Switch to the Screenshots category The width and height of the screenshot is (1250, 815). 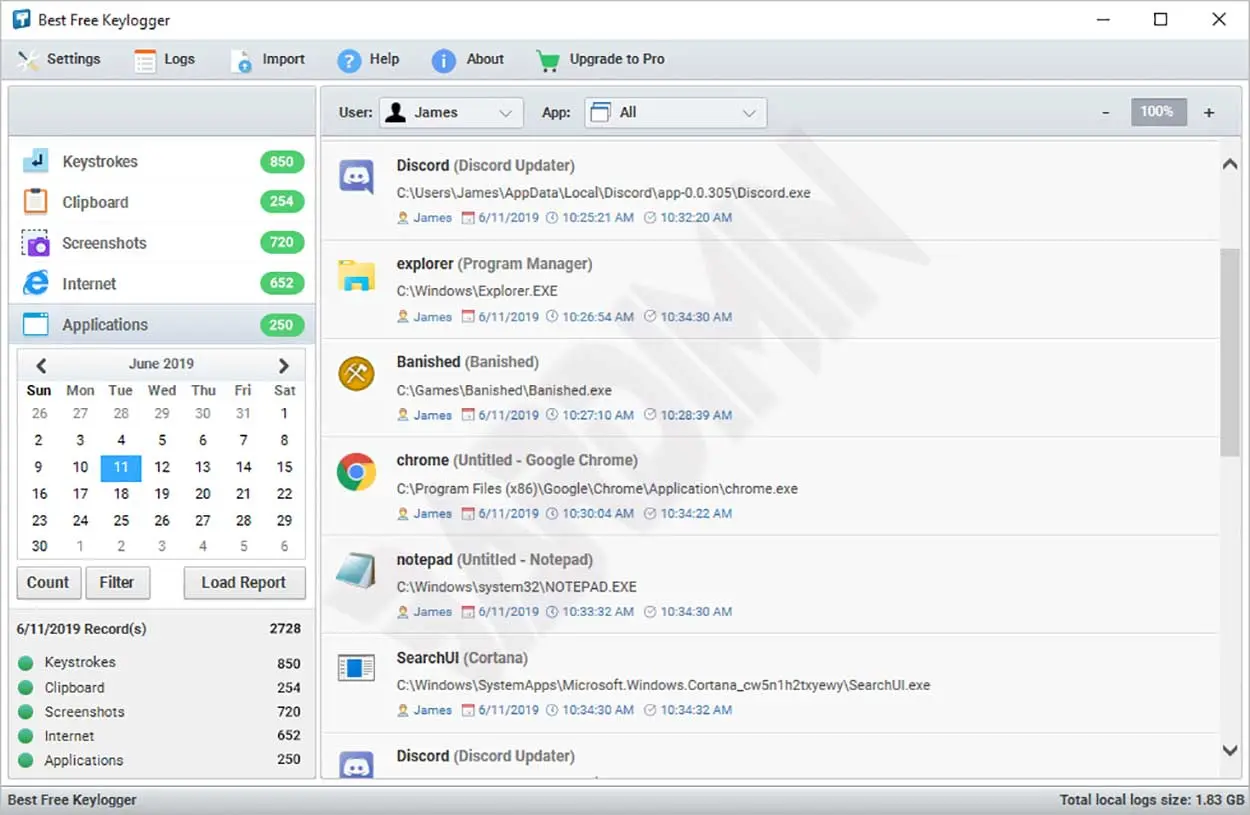pyautogui.click(x=104, y=243)
